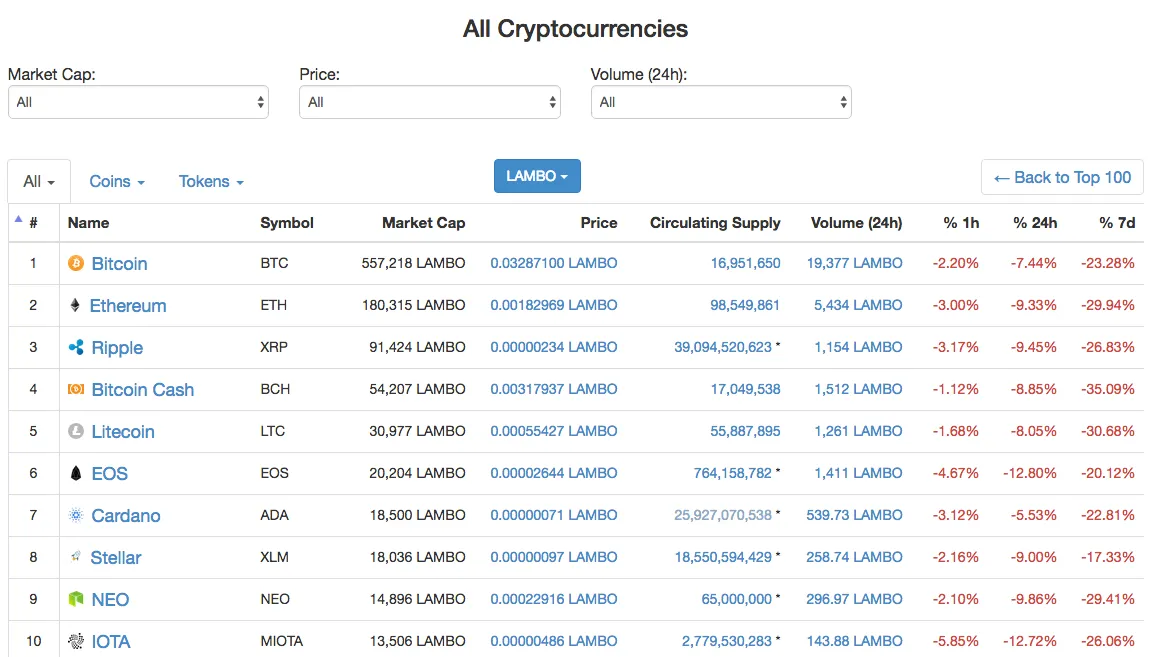
Task: Open the Cardano link
Action: (126, 515)
